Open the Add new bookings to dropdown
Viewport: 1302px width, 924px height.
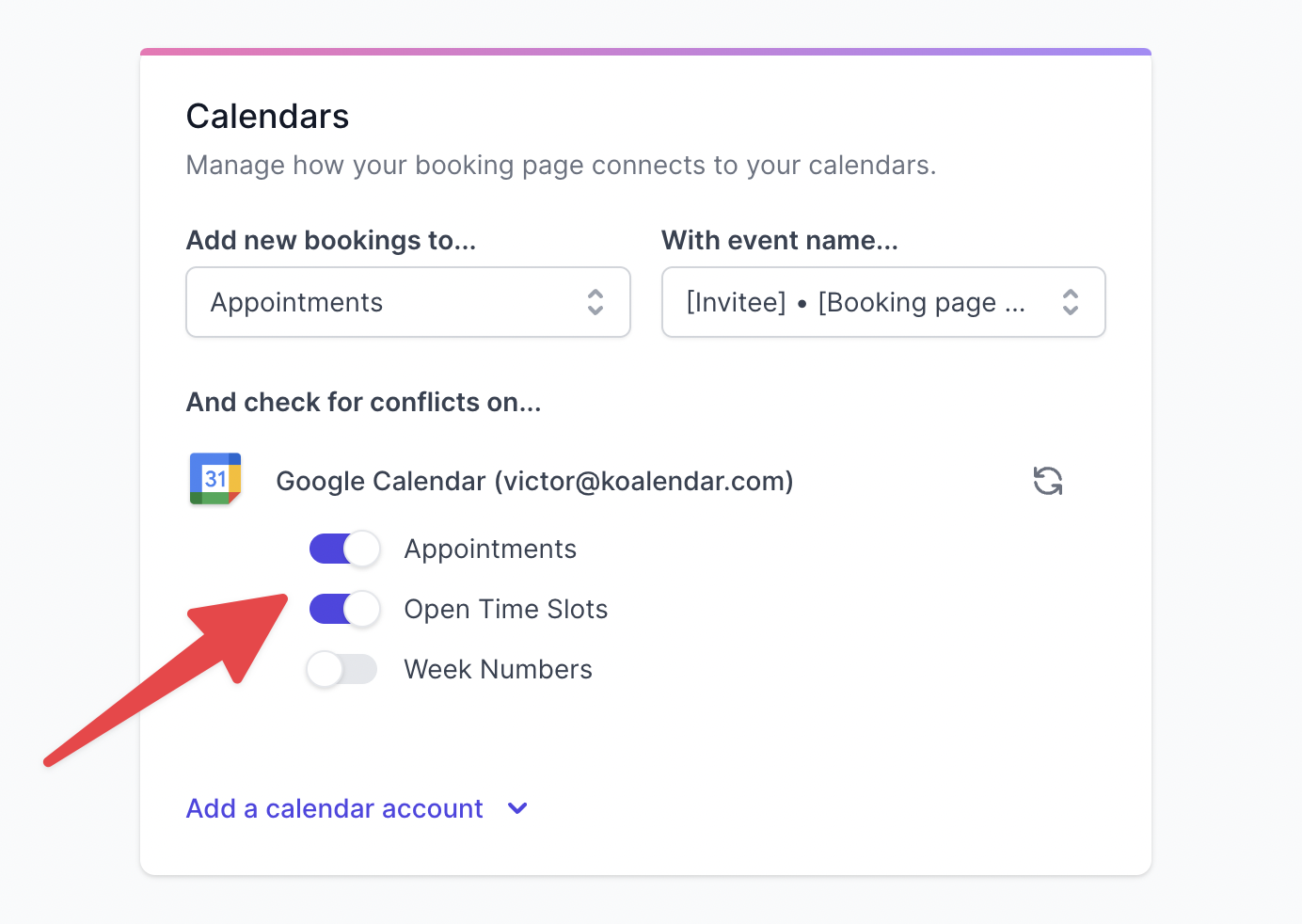pos(408,302)
